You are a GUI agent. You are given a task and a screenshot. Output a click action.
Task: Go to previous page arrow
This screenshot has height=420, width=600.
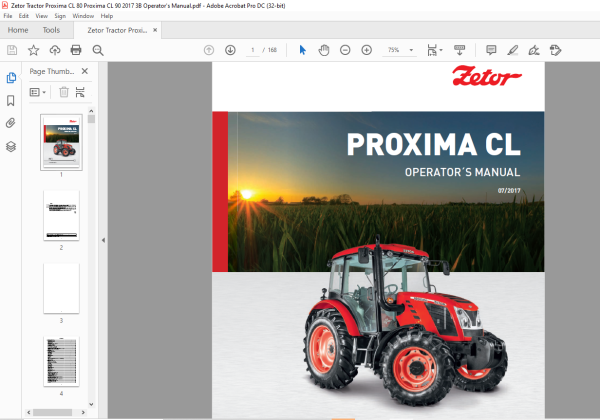click(209, 50)
